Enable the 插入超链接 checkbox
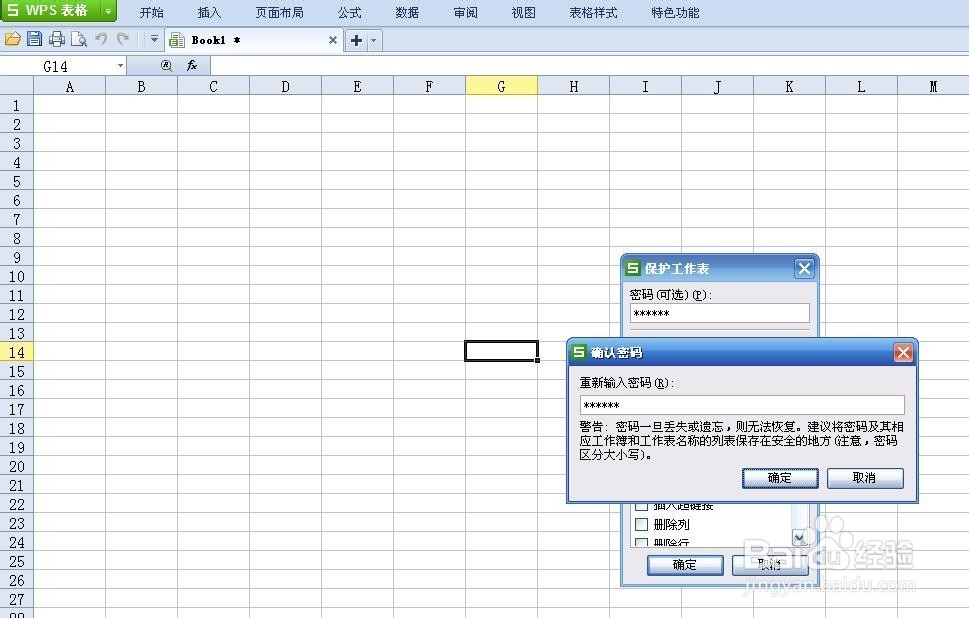Image resolution: width=969 pixels, height=618 pixels. (641, 505)
